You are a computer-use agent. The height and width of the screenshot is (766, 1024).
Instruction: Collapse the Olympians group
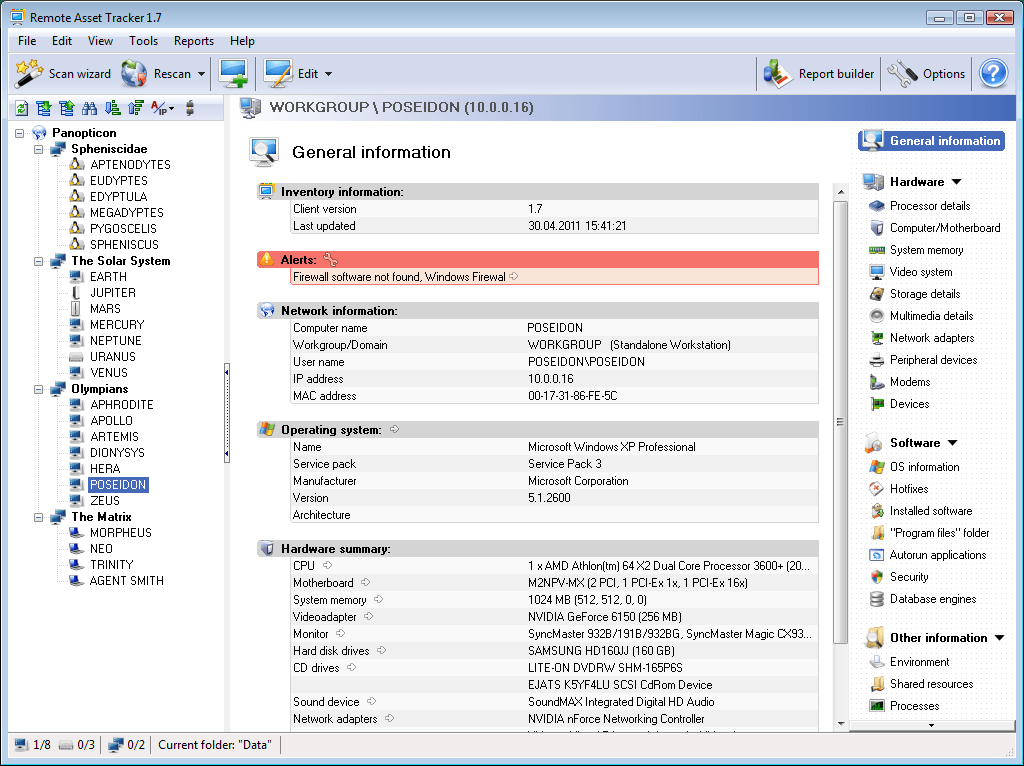pyautogui.click(x=39, y=389)
